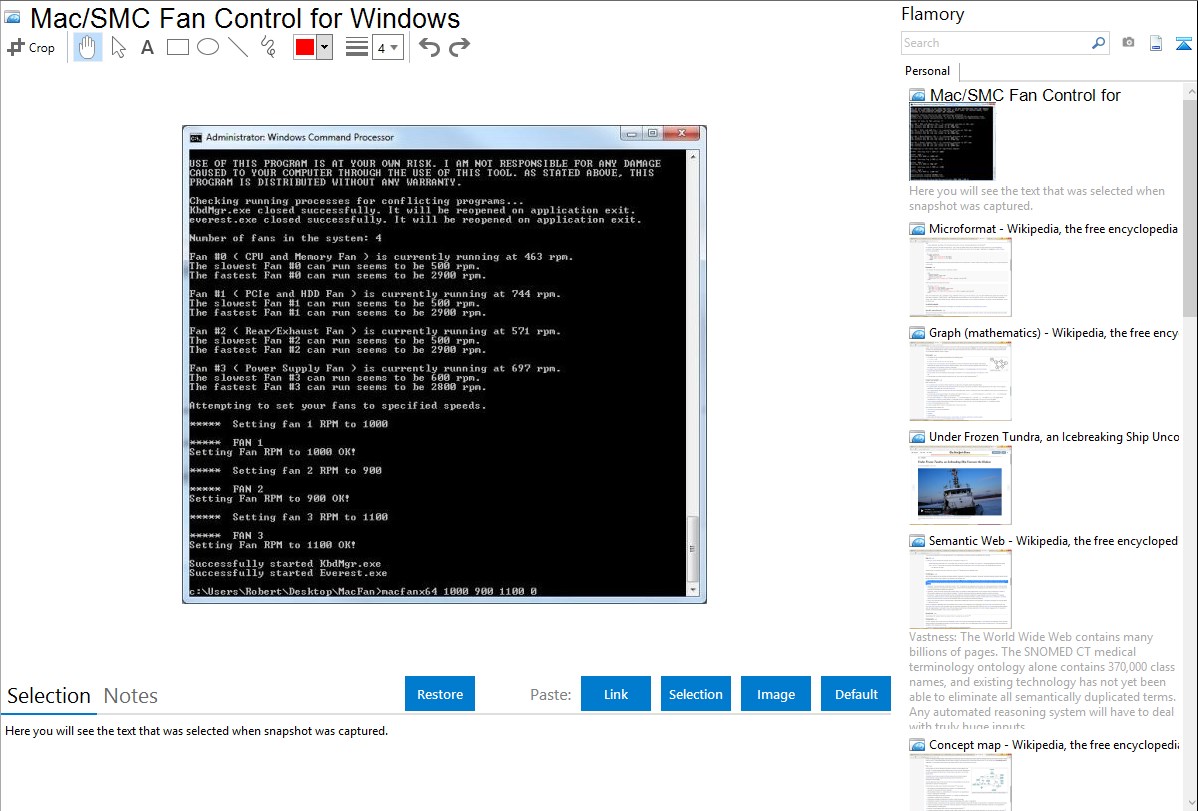Screen dimensions: 1198x811
Task: Click the Restore button
Action: click(440, 694)
